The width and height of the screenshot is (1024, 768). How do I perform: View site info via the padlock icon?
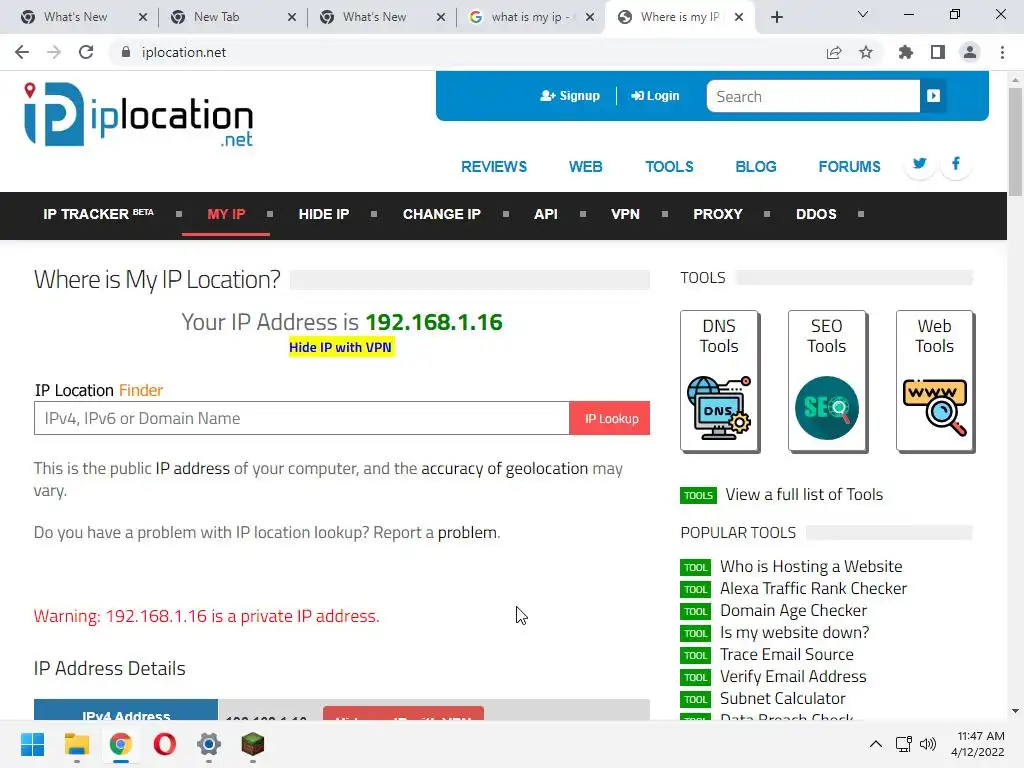(126, 52)
